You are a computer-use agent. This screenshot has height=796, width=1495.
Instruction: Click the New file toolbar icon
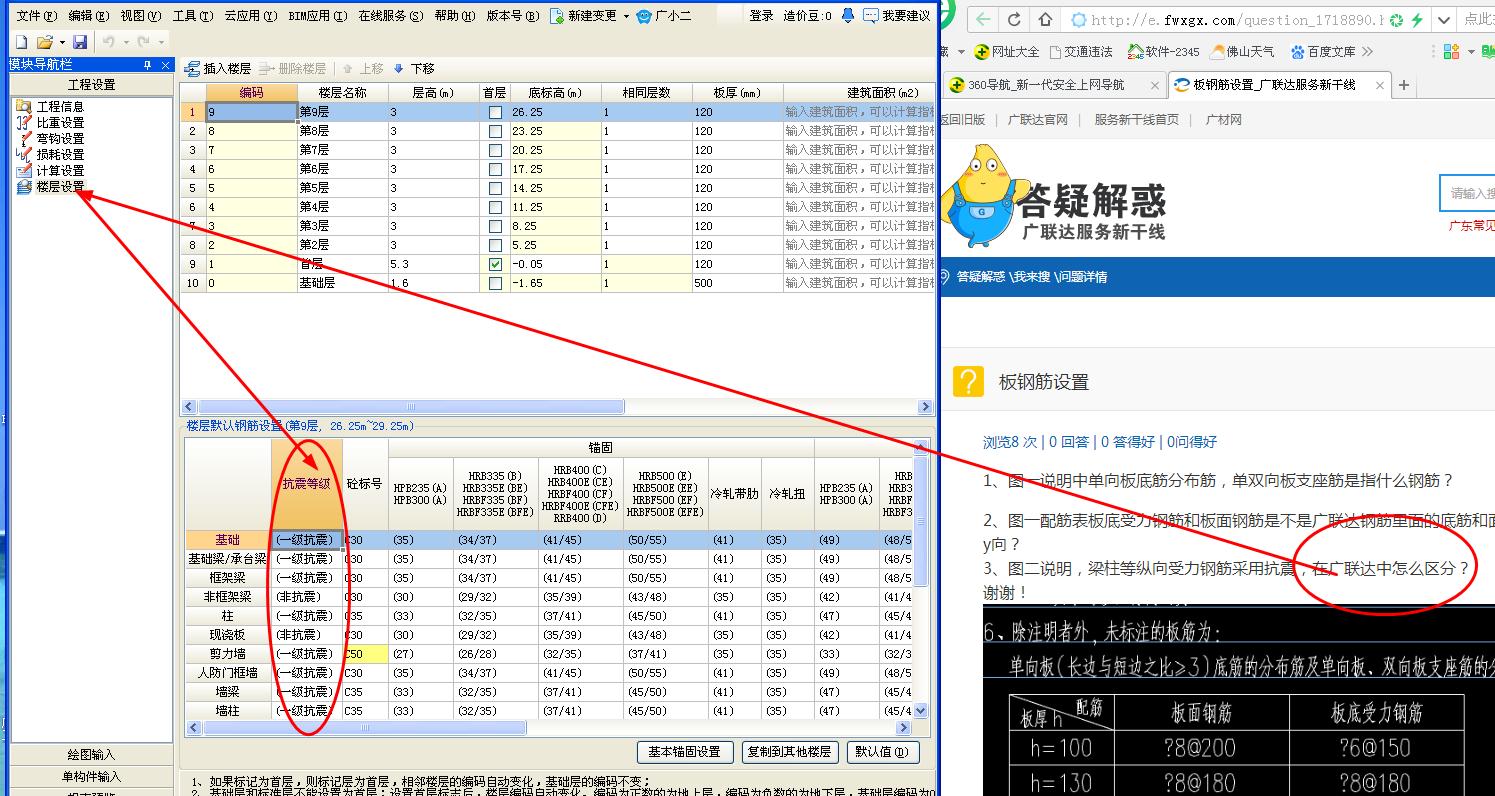pos(21,42)
